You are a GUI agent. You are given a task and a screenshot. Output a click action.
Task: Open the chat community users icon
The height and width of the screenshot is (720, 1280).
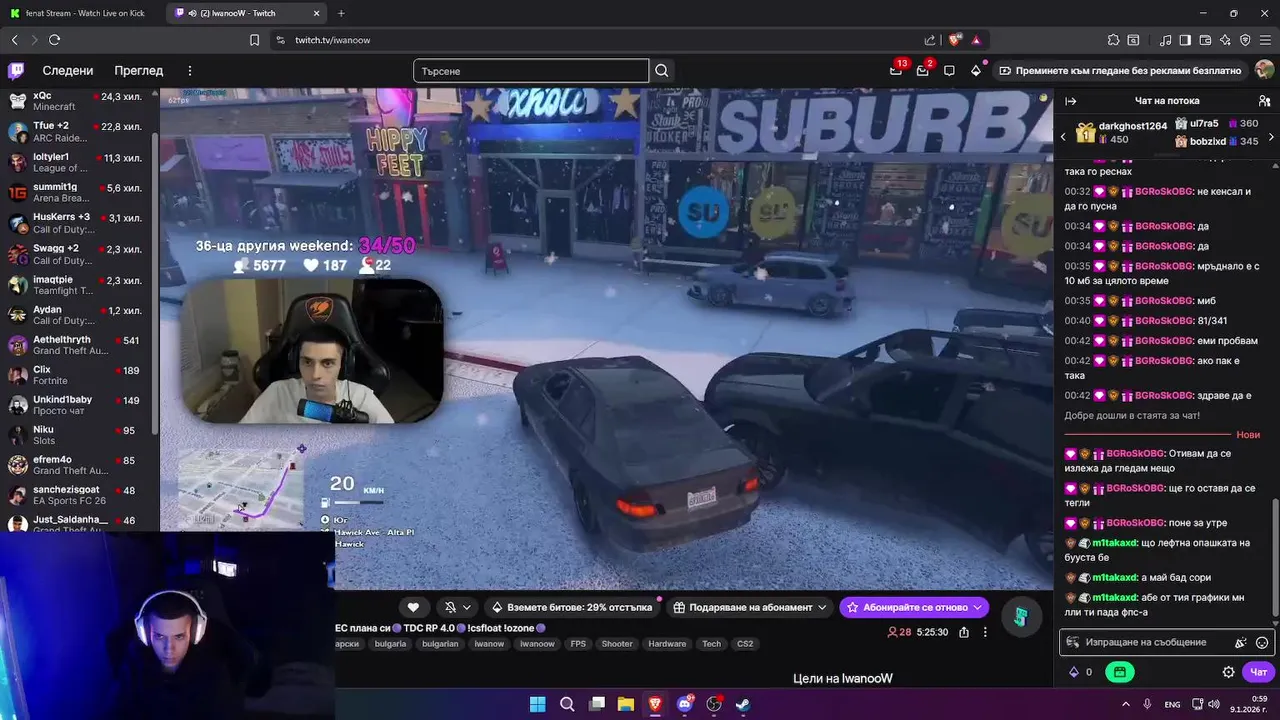(1264, 101)
